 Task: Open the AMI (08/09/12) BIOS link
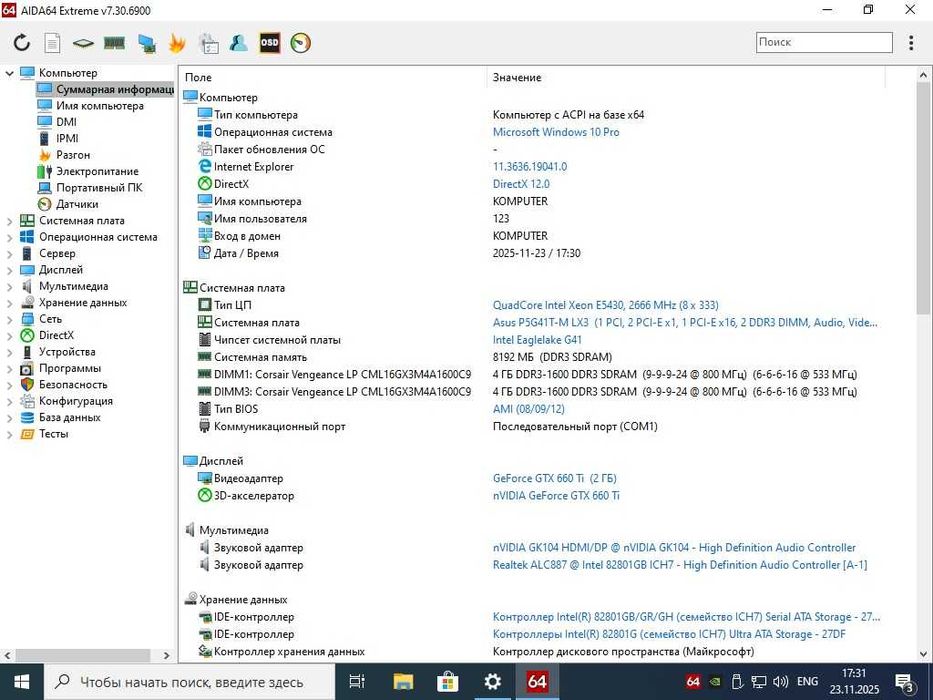click(x=529, y=409)
